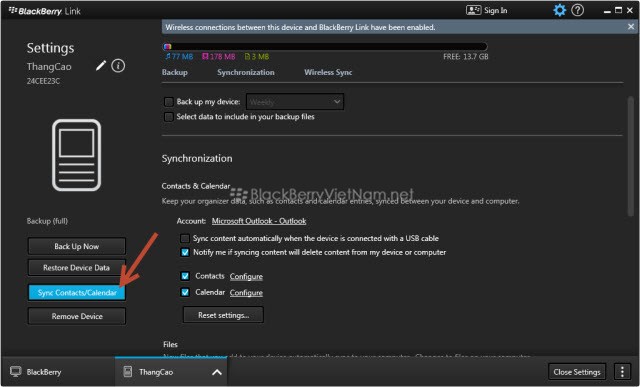Click the Synchronization section heading

coord(197,158)
